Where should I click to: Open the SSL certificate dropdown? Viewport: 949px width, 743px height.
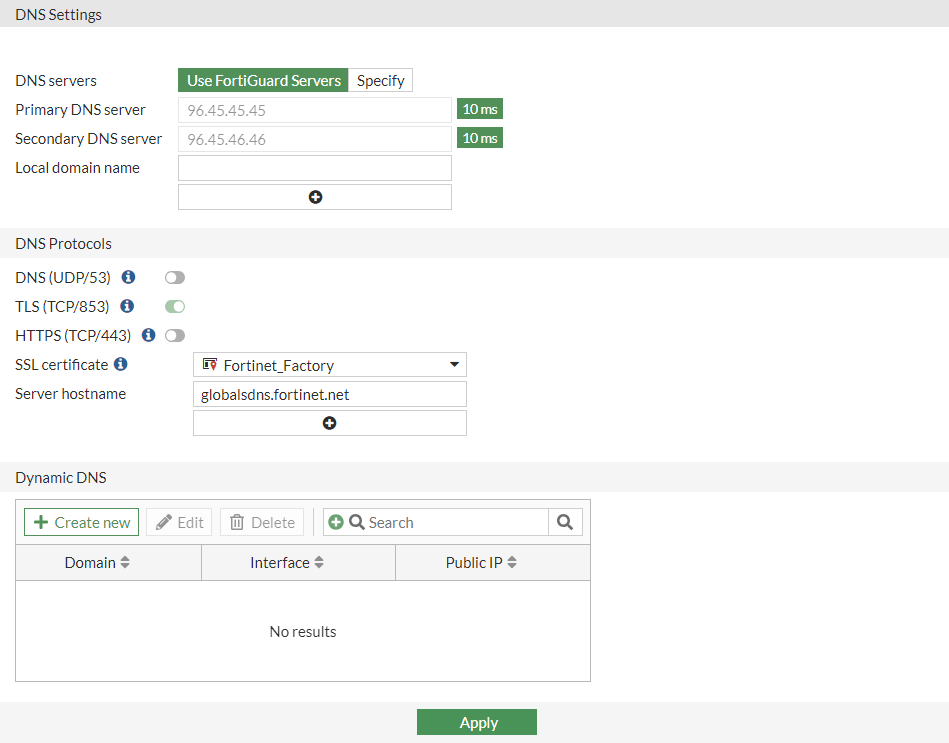point(454,364)
